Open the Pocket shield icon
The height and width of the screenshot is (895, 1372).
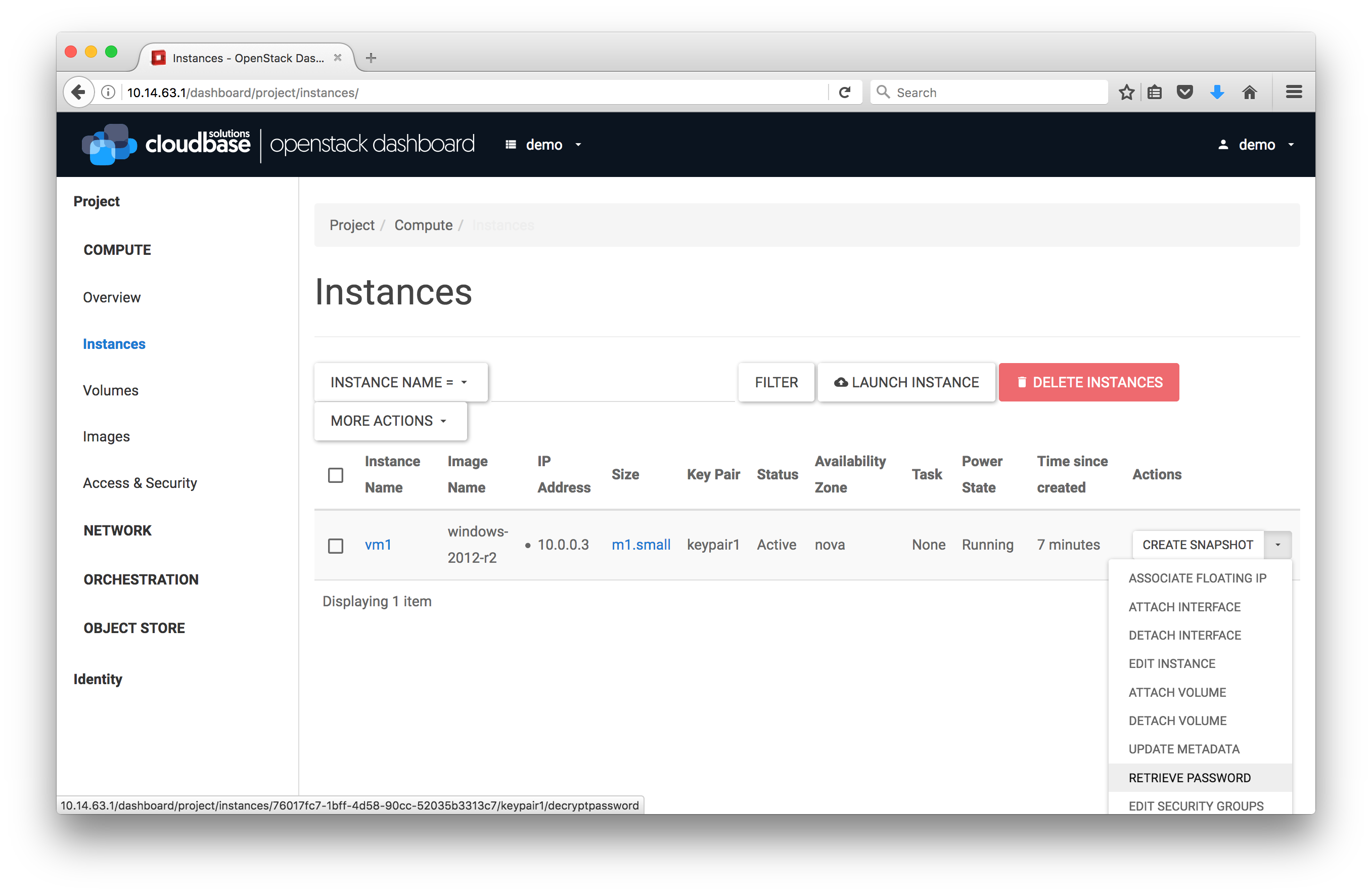[x=1184, y=92]
